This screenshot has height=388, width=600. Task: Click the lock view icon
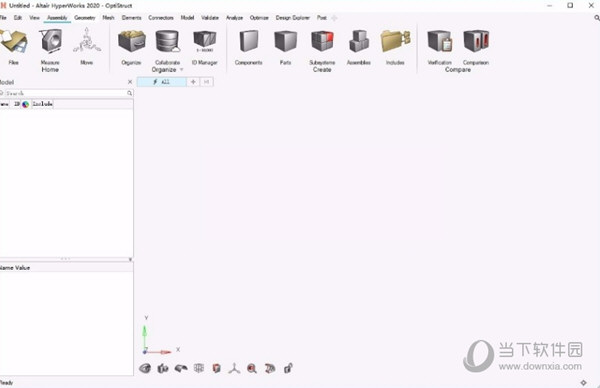click(x=288, y=368)
